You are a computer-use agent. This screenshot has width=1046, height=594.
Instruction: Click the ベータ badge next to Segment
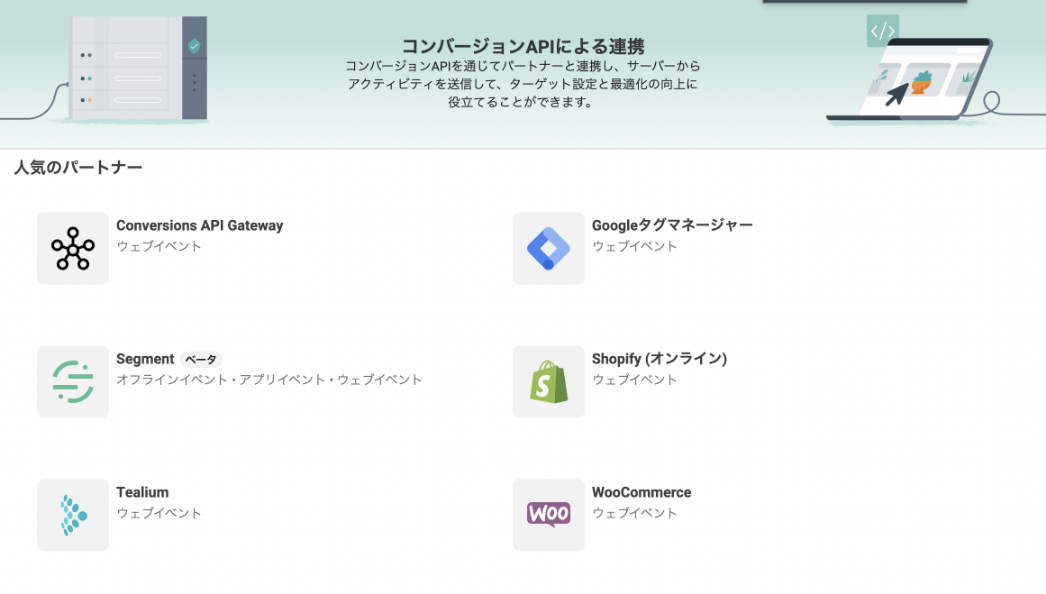201,360
